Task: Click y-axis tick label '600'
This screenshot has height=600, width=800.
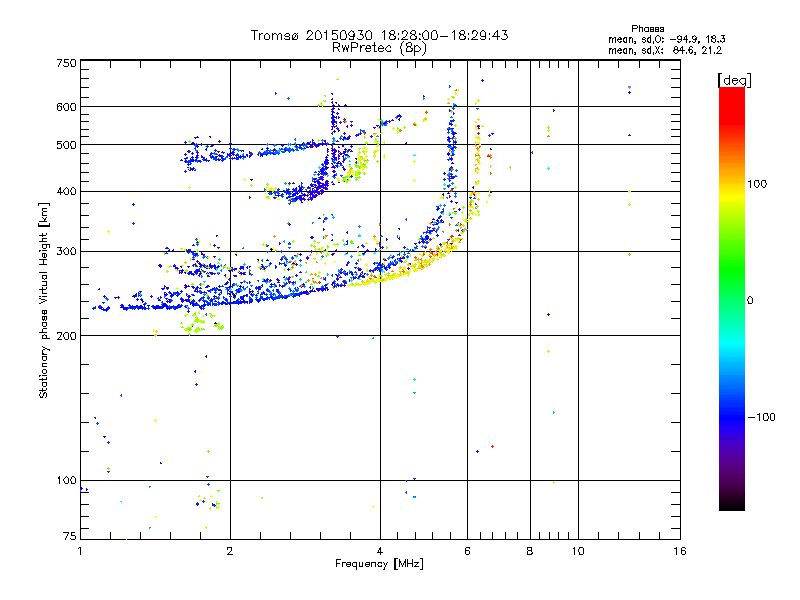Action: tap(66, 107)
